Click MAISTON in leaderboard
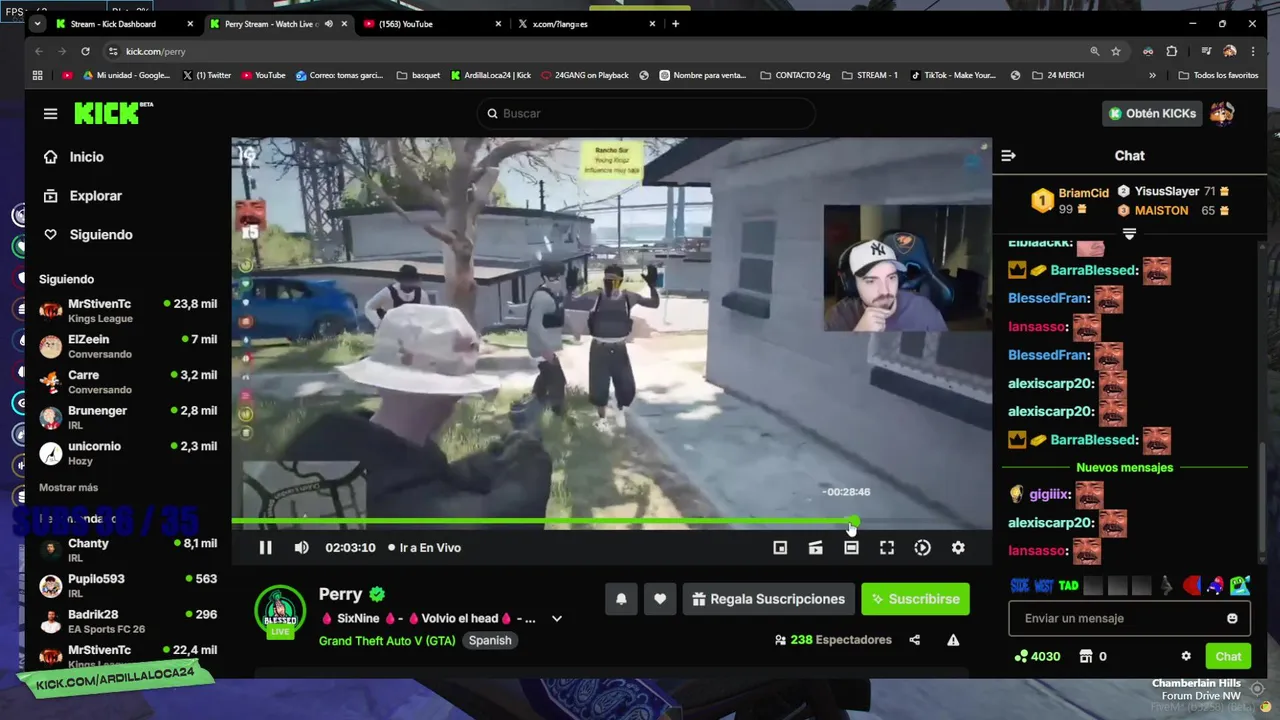Image resolution: width=1280 pixels, height=720 pixels. (x=1161, y=210)
